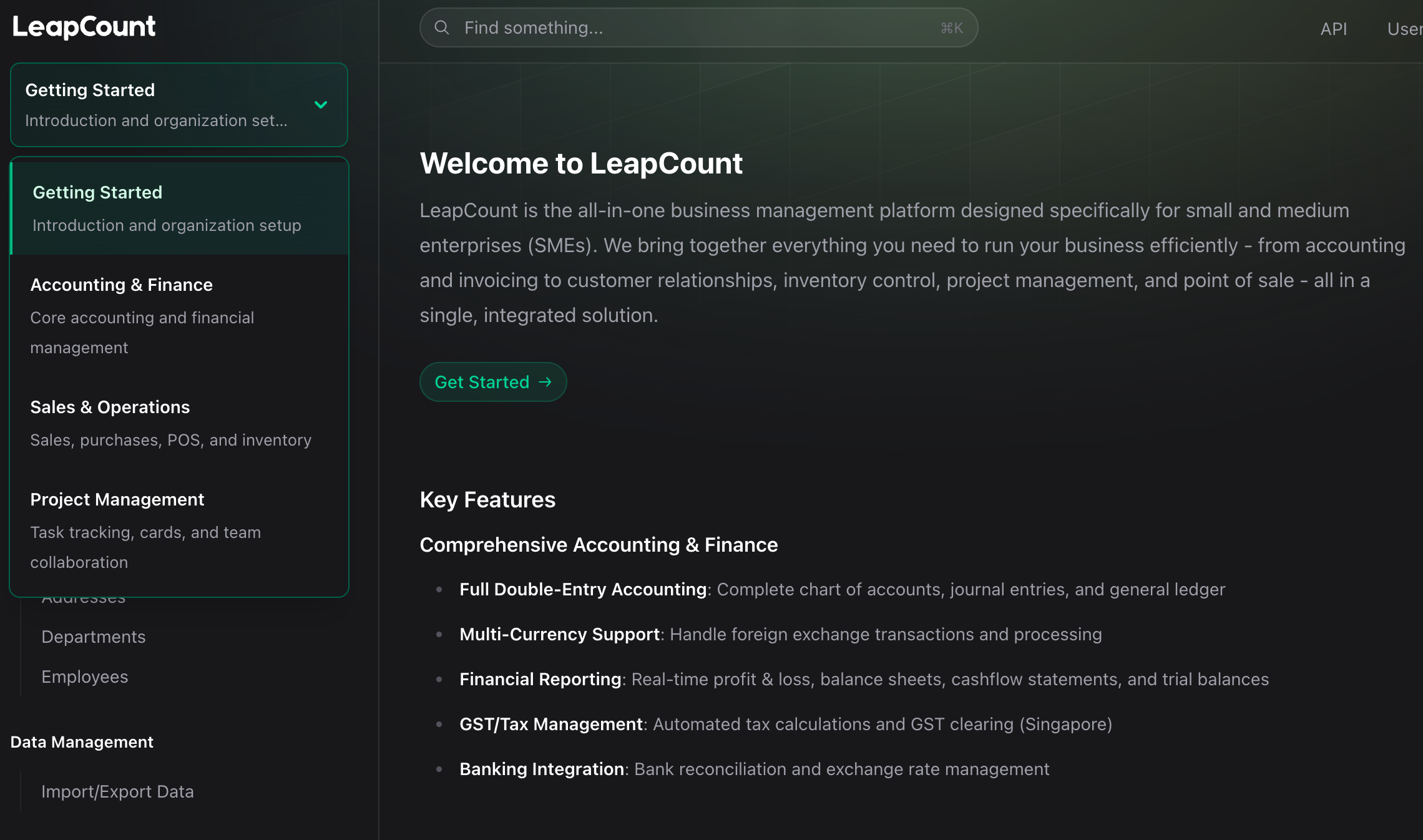
Task: Click Welcome to LeapCount heading
Action: (x=580, y=164)
